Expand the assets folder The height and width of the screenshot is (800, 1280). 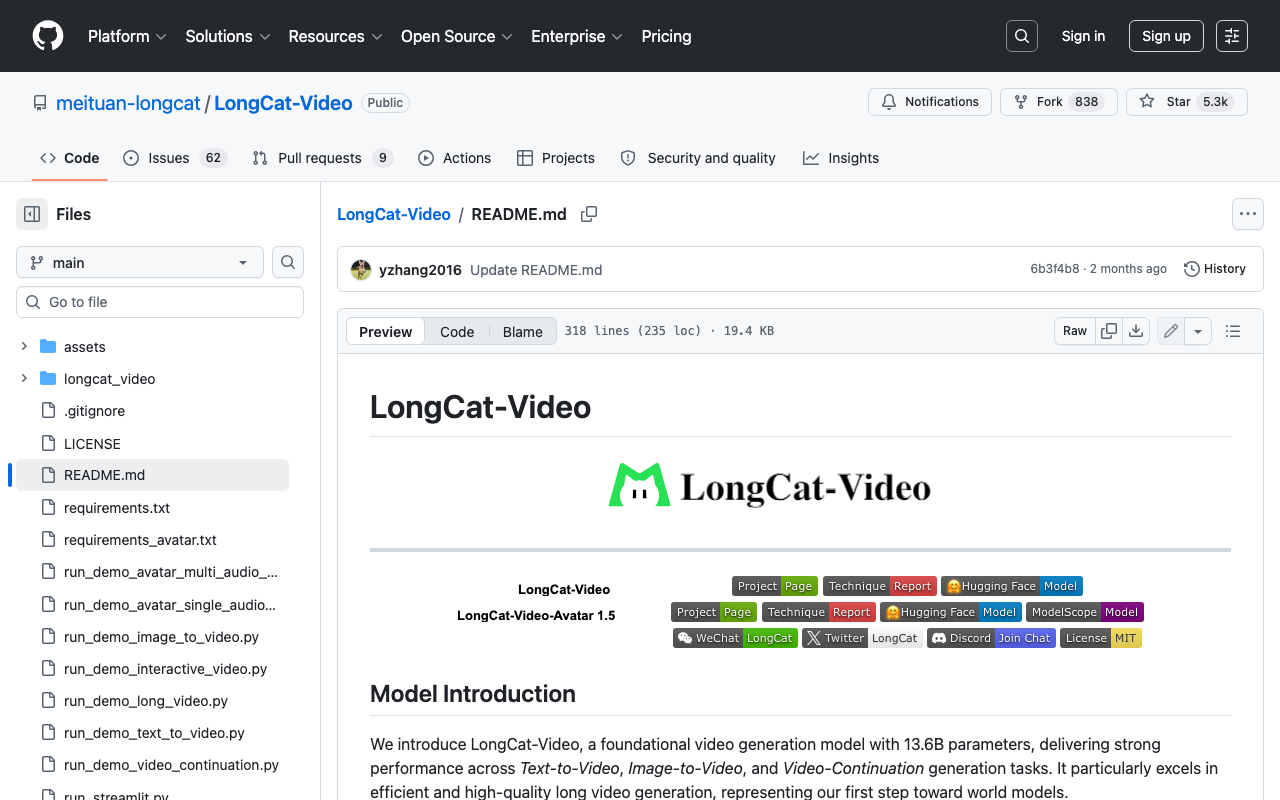(24, 346)
